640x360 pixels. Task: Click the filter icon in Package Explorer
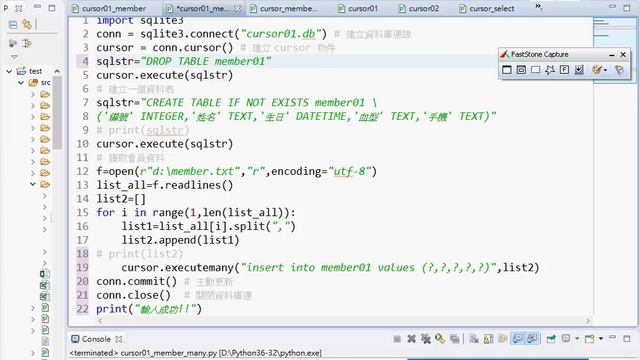tap(13, 43)
